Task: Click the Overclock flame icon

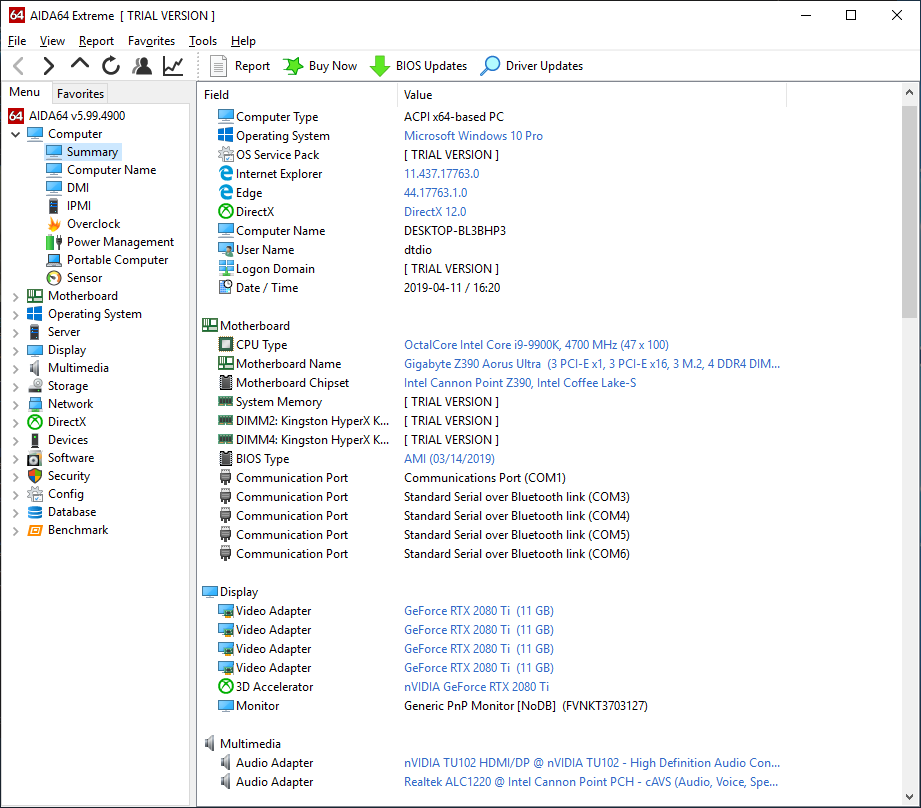Action: (54, 224)
